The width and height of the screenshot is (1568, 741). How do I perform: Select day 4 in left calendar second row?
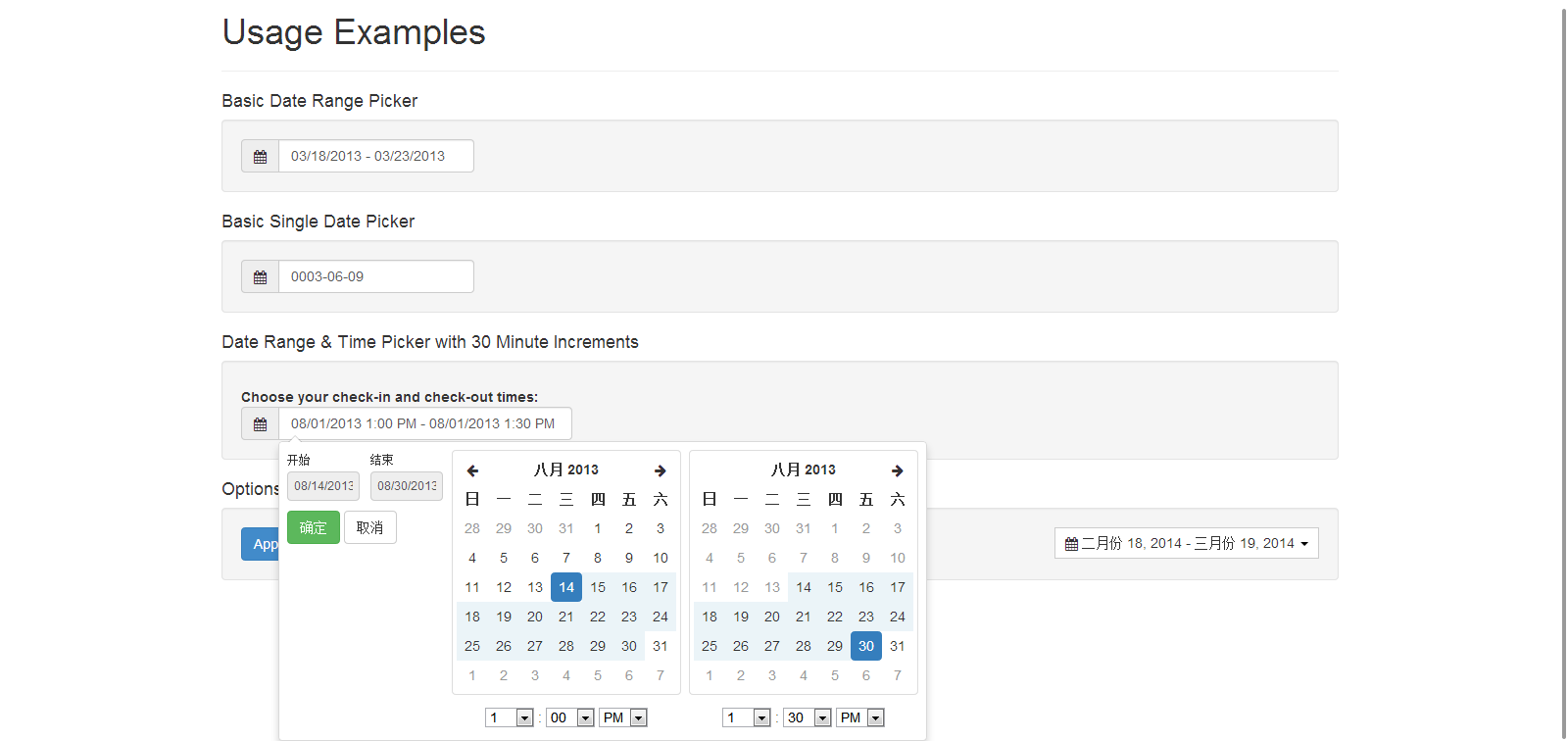click(472, 558)
